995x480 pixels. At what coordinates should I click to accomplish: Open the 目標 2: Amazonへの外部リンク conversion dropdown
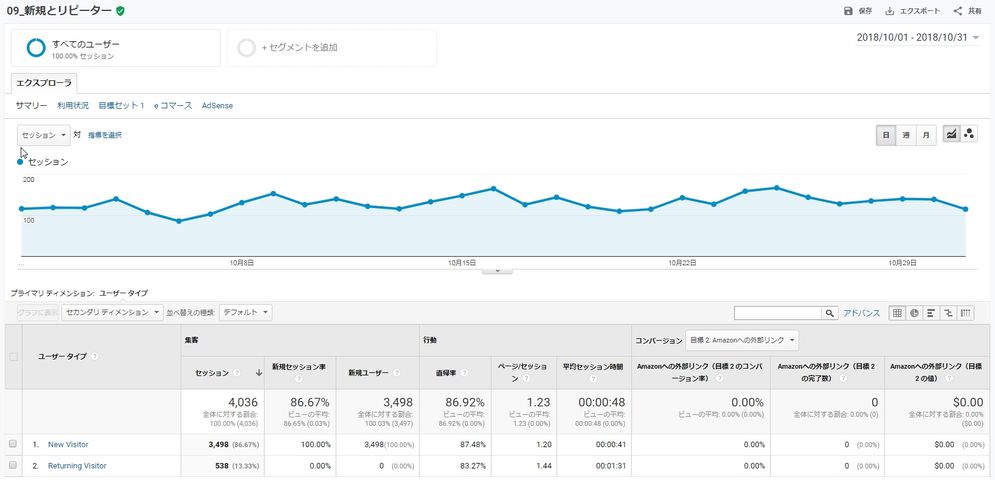[x=742, y=340]
